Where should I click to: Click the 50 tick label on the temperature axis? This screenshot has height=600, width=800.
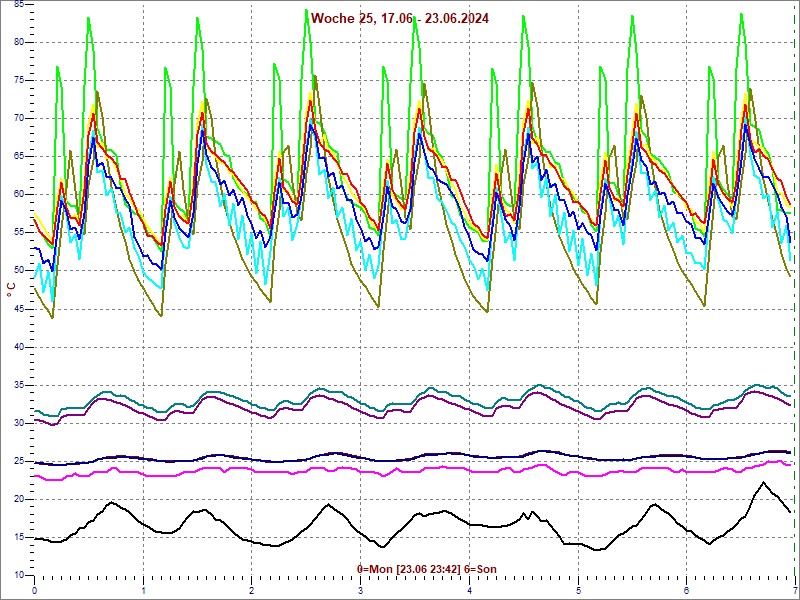[x=19, y=270]
